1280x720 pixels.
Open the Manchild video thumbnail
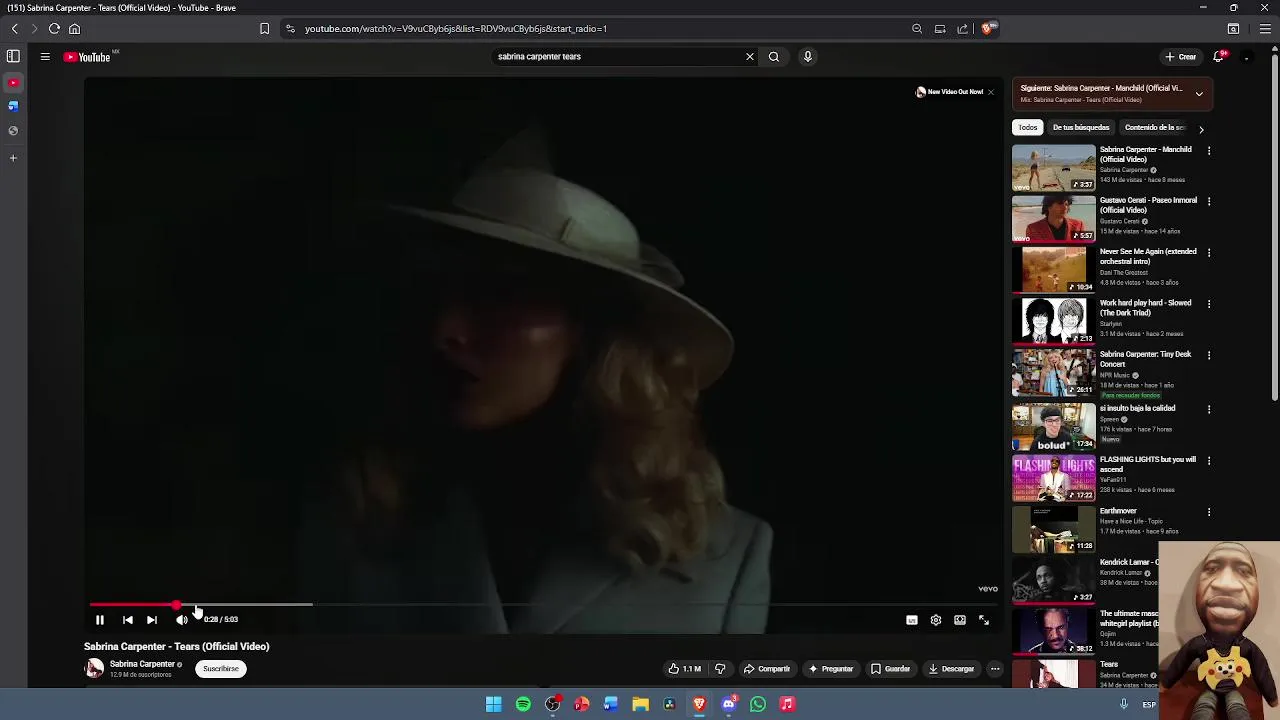(1054, 168)
